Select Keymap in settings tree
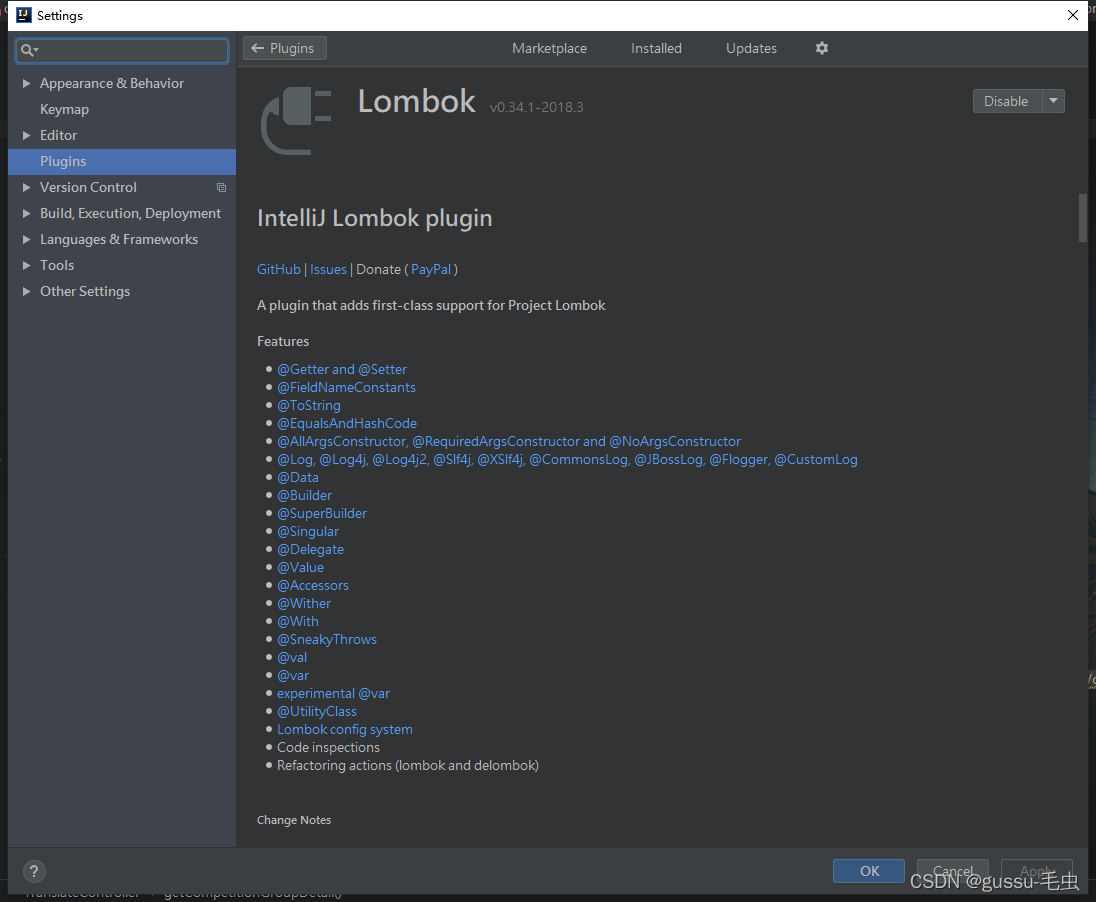 64,109
